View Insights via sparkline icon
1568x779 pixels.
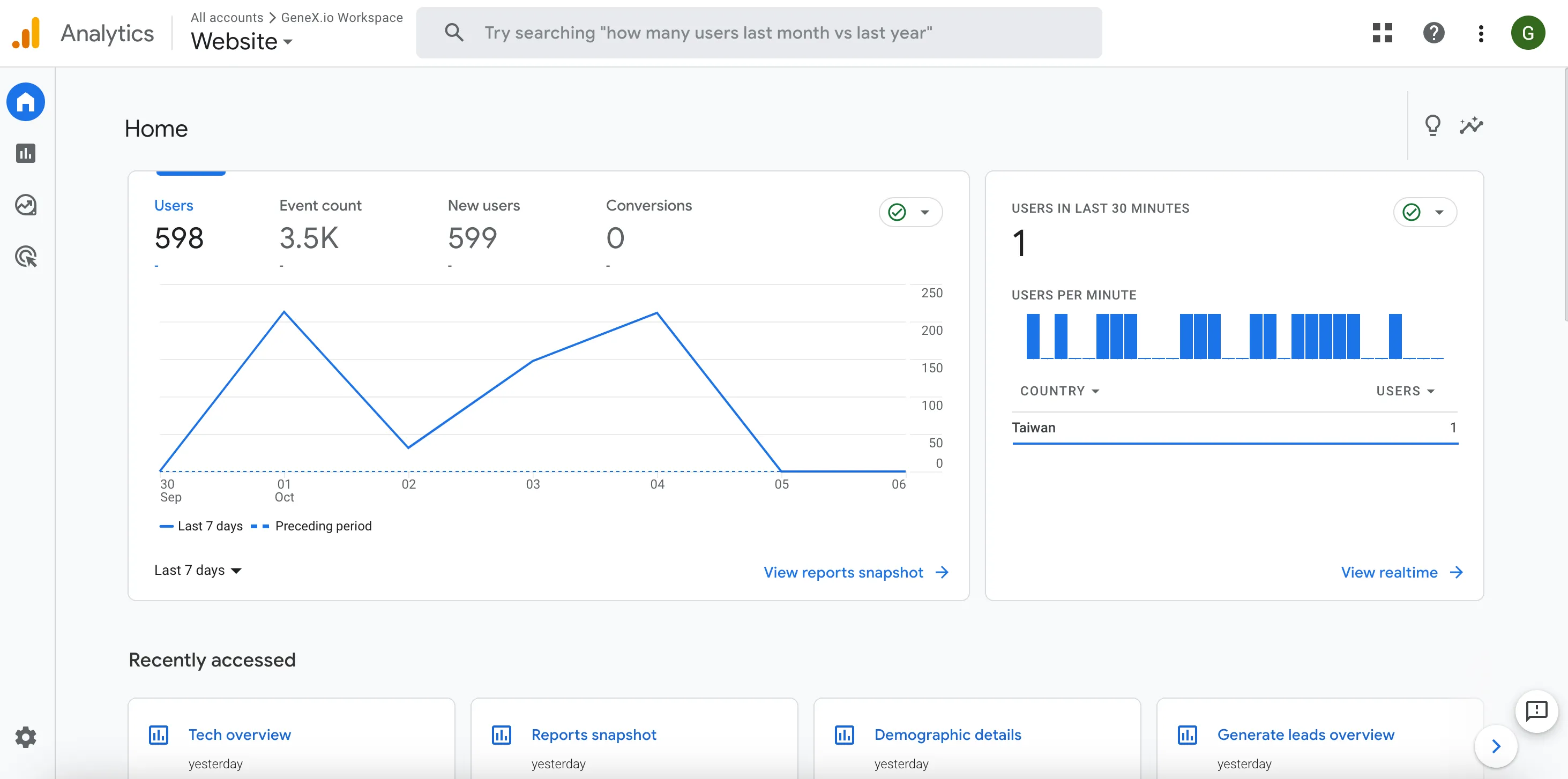coord(1471,126)
